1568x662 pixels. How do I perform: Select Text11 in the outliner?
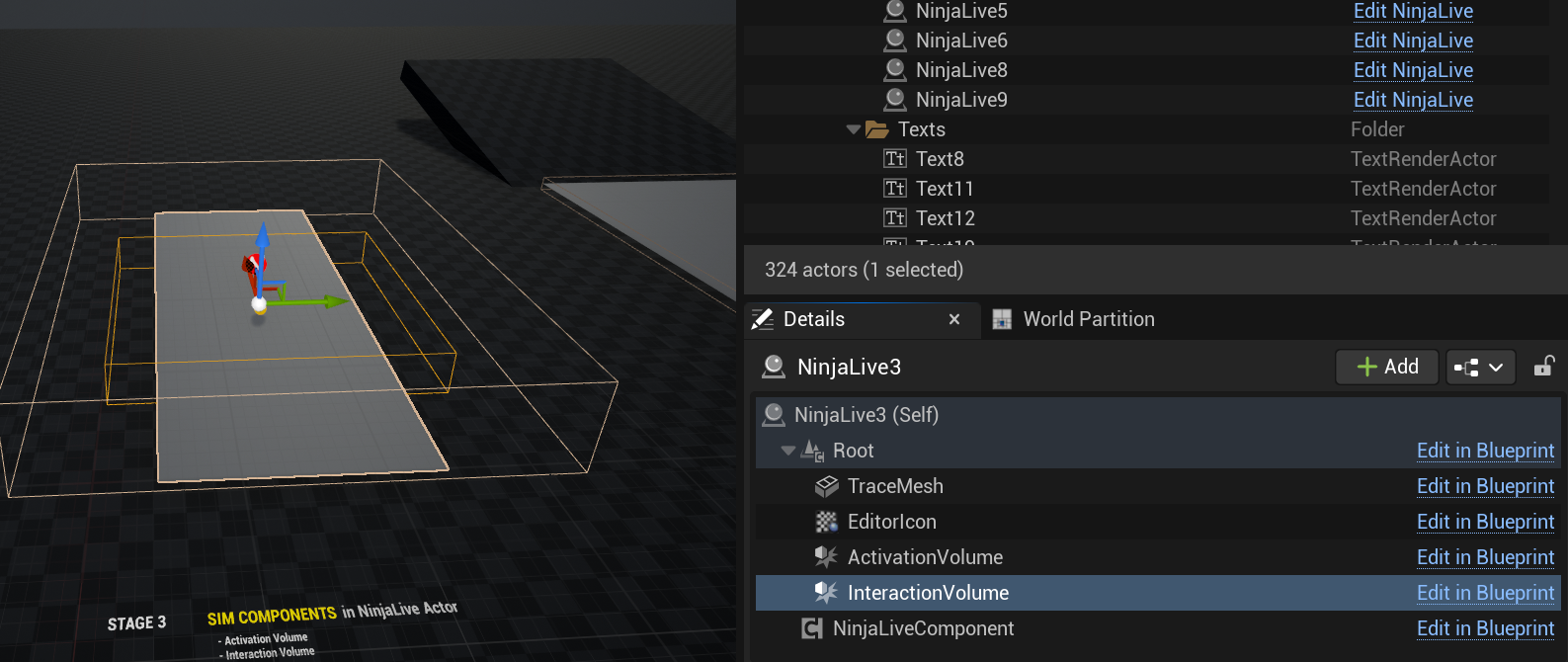(945, 189)
